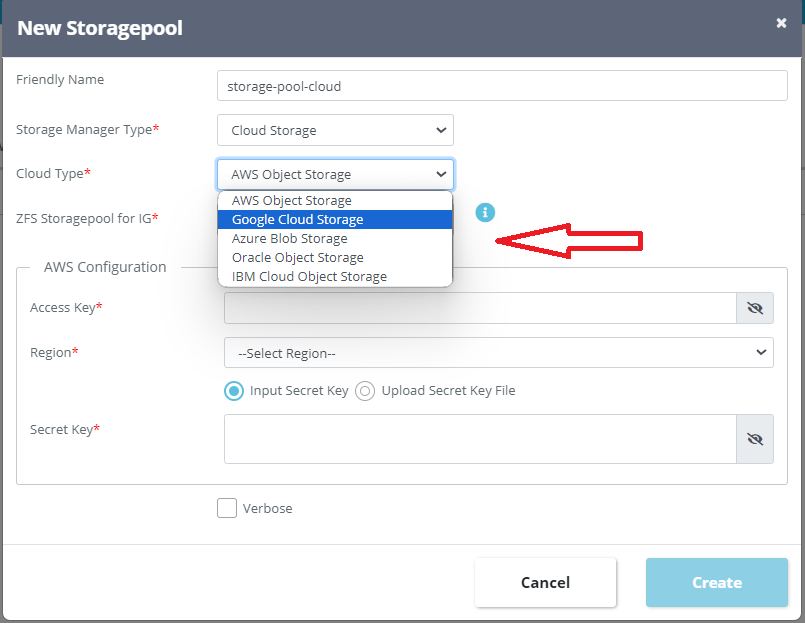Collapse the Cloud Type dropdown

(x=335, y=174)
